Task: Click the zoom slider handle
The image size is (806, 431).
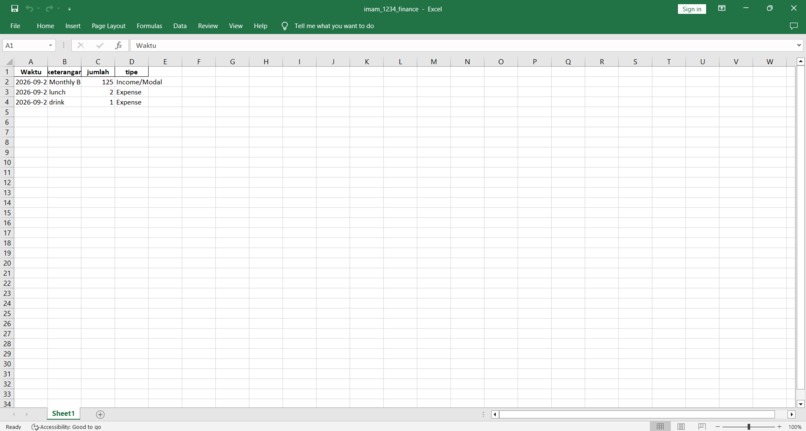Action: (x=748, y=427)
